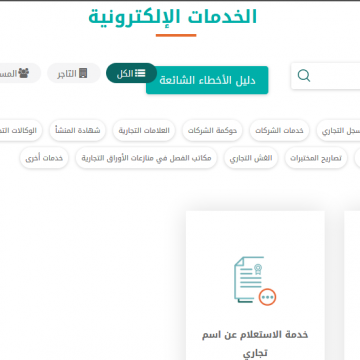
Task: Select خدمات أخرى category chip
Action: pyautogui.click(x=44, y=158)
